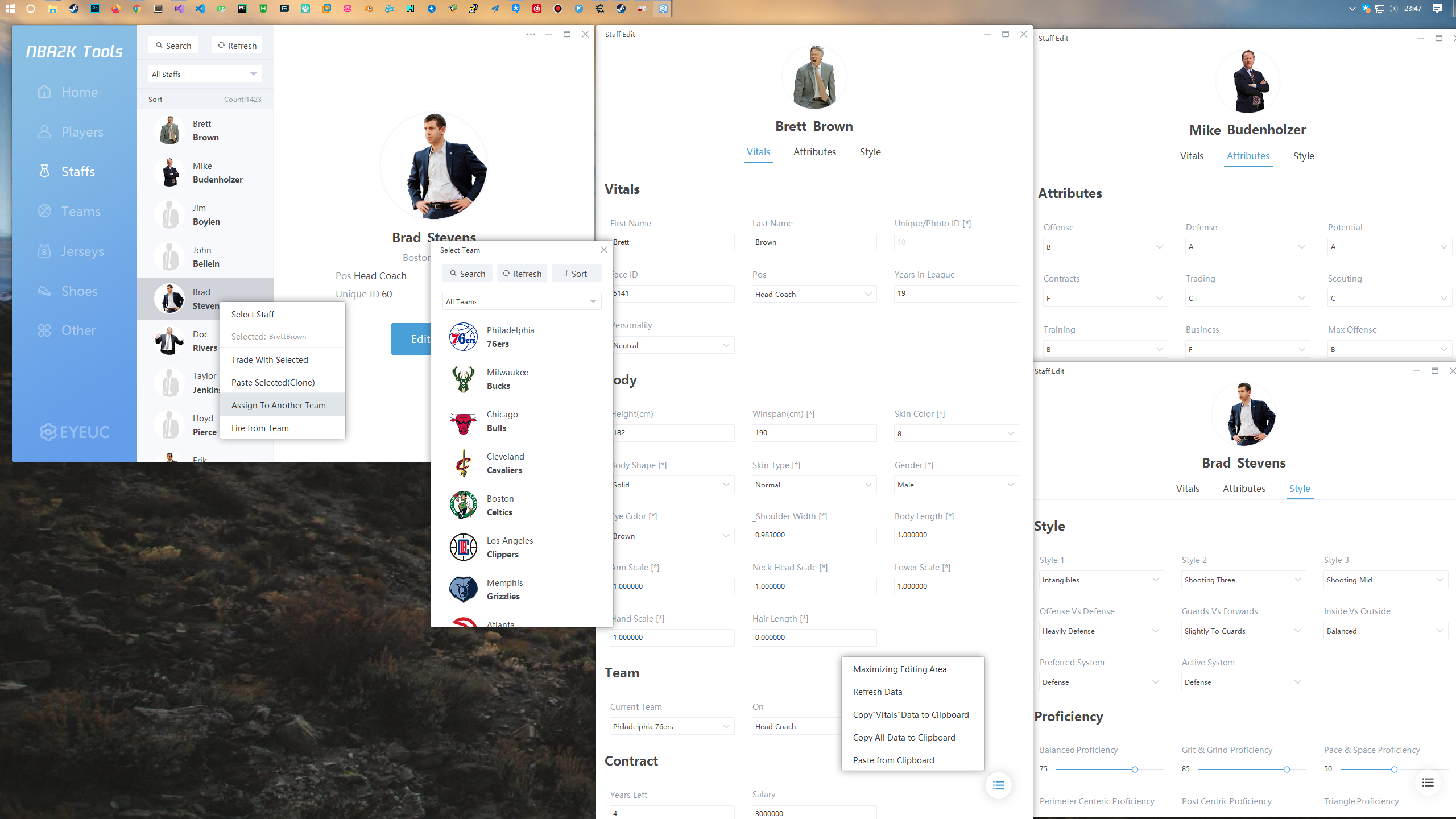Click the Salary input field

pyautogui.click(x=813, y=813)
